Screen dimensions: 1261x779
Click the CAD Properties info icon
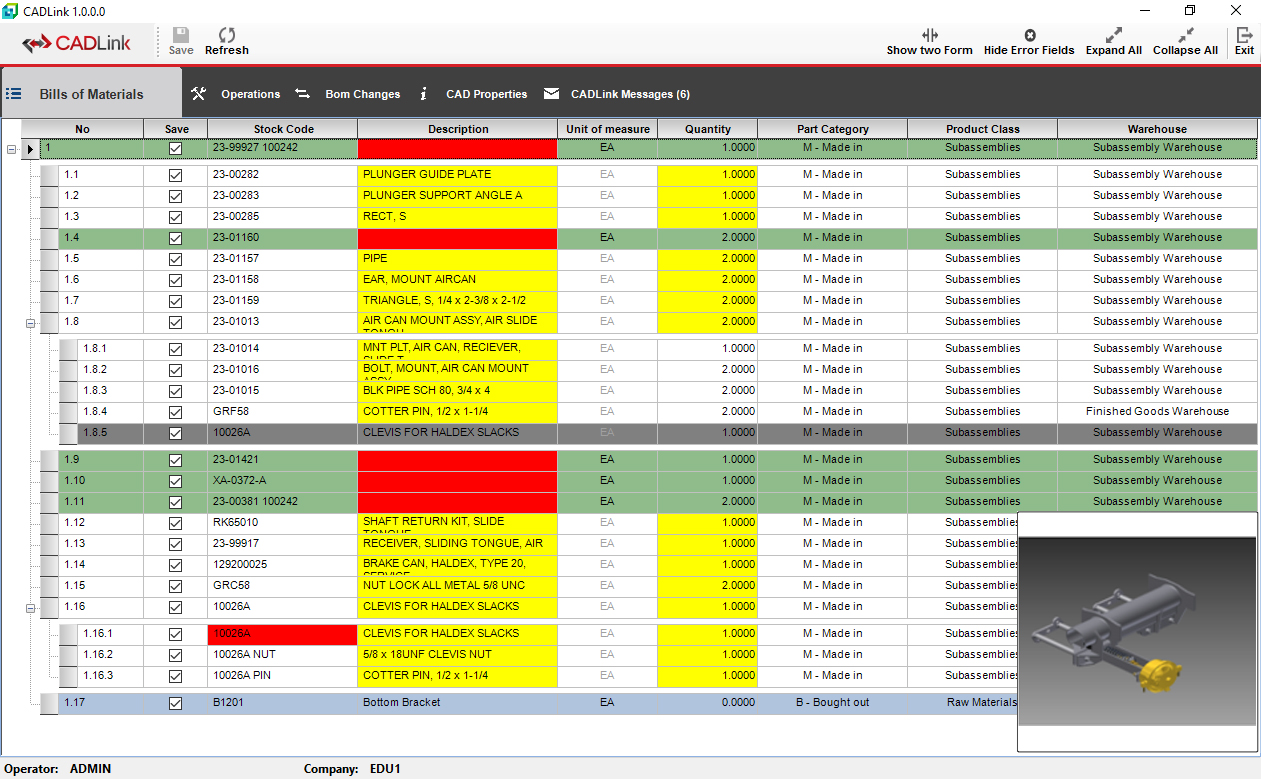[424, 93]
